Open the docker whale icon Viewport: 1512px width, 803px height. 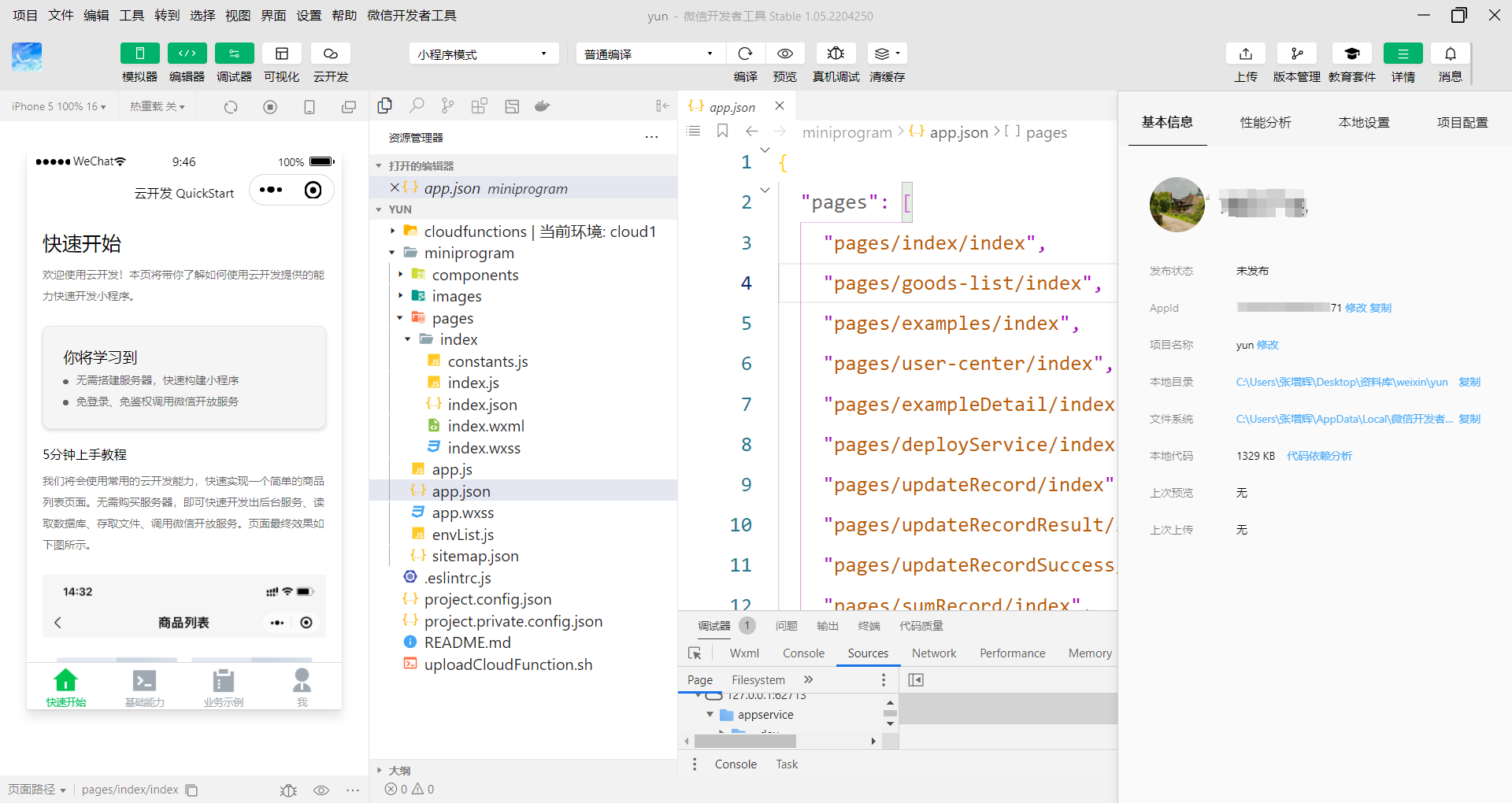(542, 105)
